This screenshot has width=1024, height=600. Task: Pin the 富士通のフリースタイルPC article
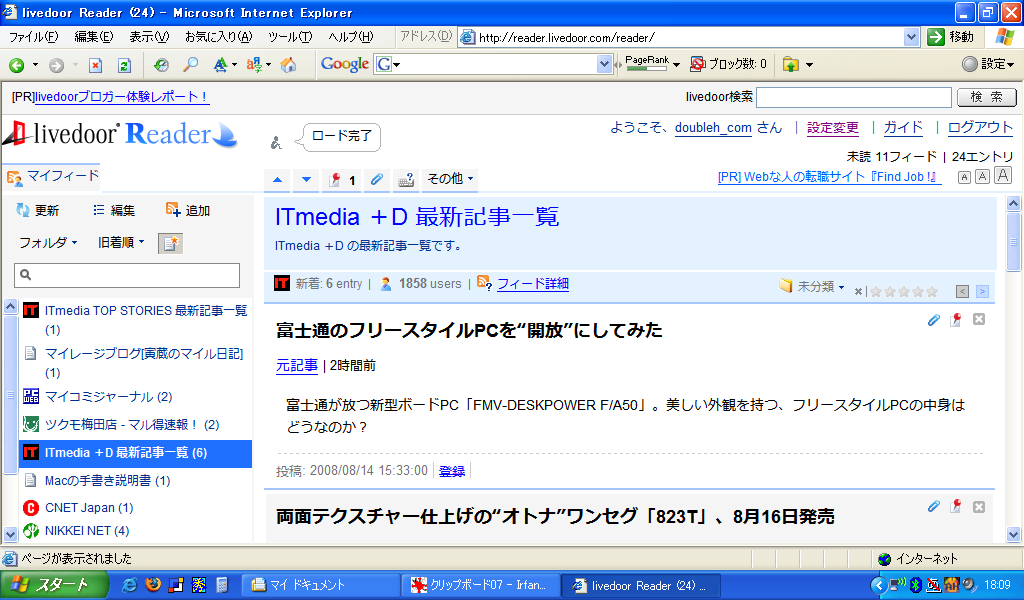click(955, 319)
